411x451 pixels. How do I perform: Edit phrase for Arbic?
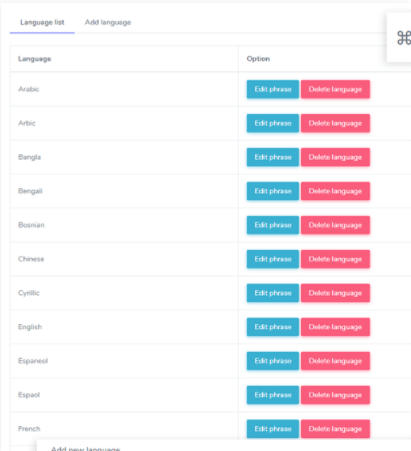click(273, 123)
